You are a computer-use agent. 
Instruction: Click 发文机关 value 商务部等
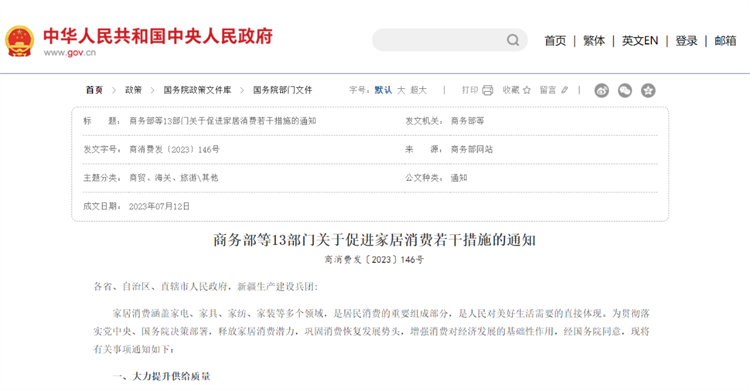[467, 121]
